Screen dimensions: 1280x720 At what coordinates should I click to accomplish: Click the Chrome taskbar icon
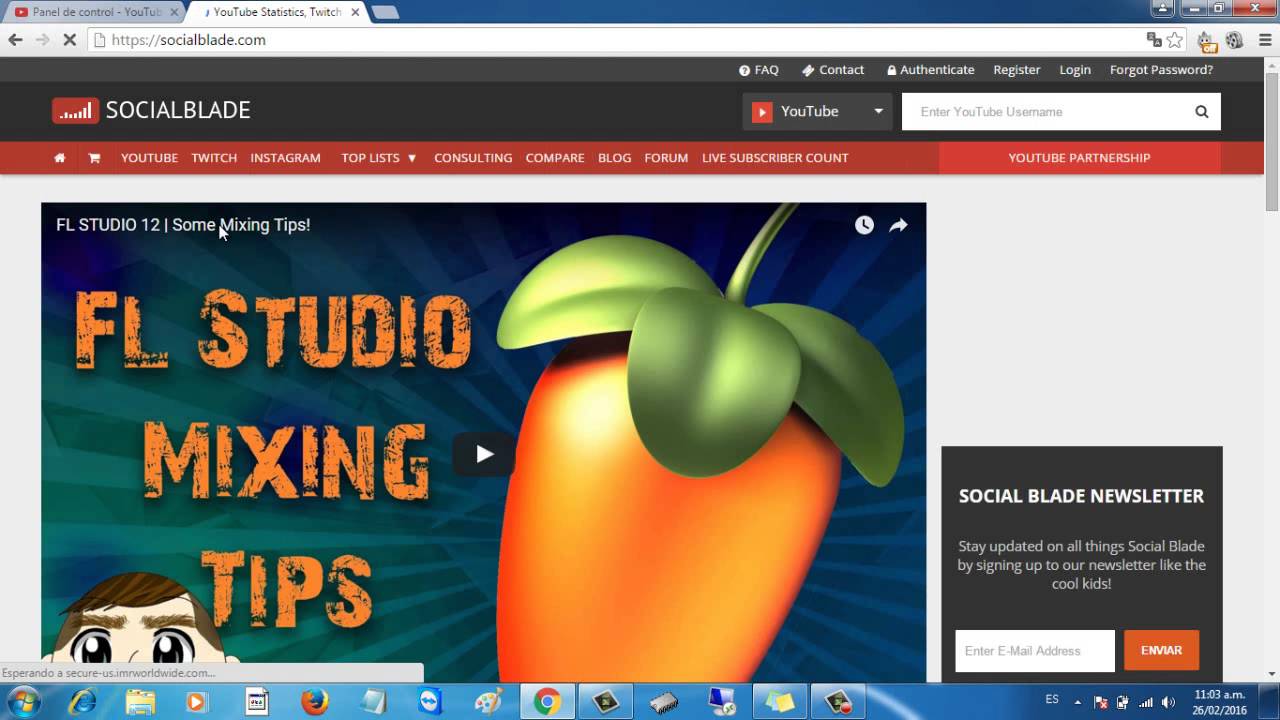click(547, 702)
